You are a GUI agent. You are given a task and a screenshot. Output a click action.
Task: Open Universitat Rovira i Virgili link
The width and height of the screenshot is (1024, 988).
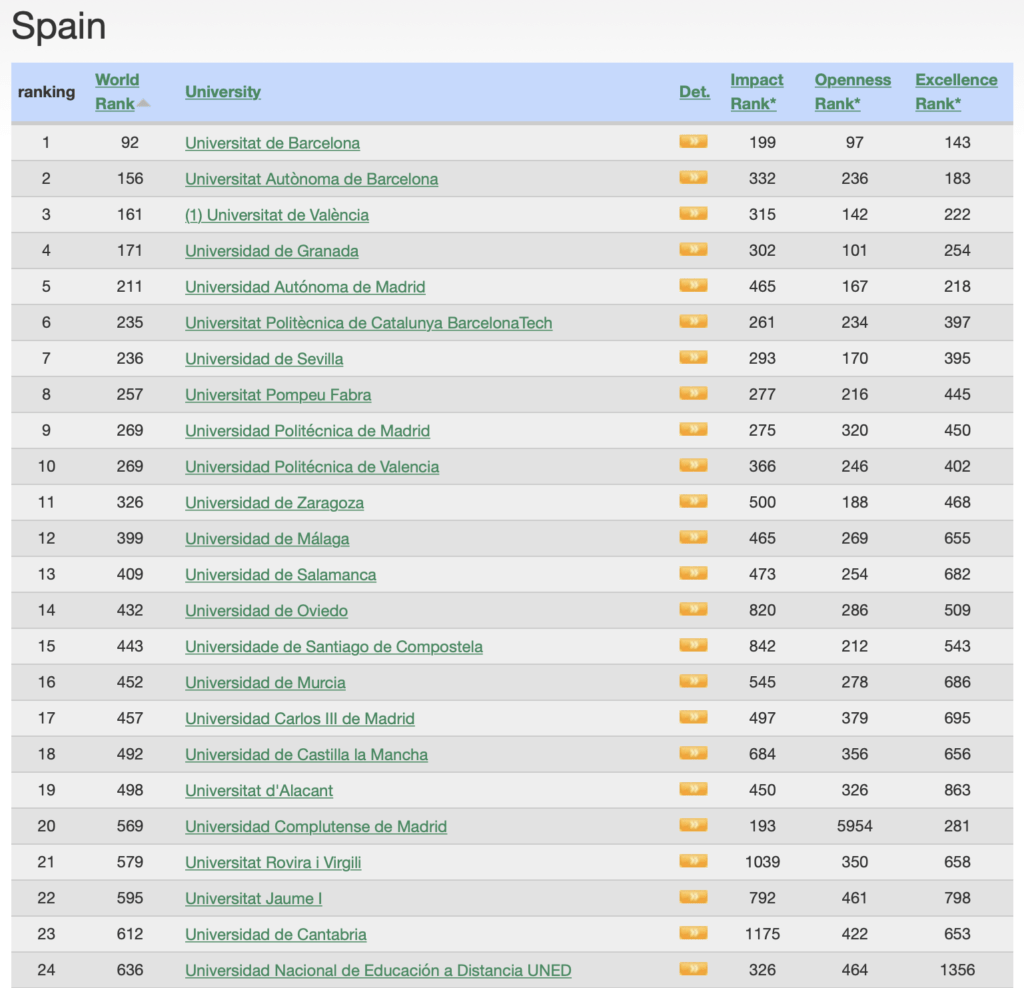click(273, 861)
